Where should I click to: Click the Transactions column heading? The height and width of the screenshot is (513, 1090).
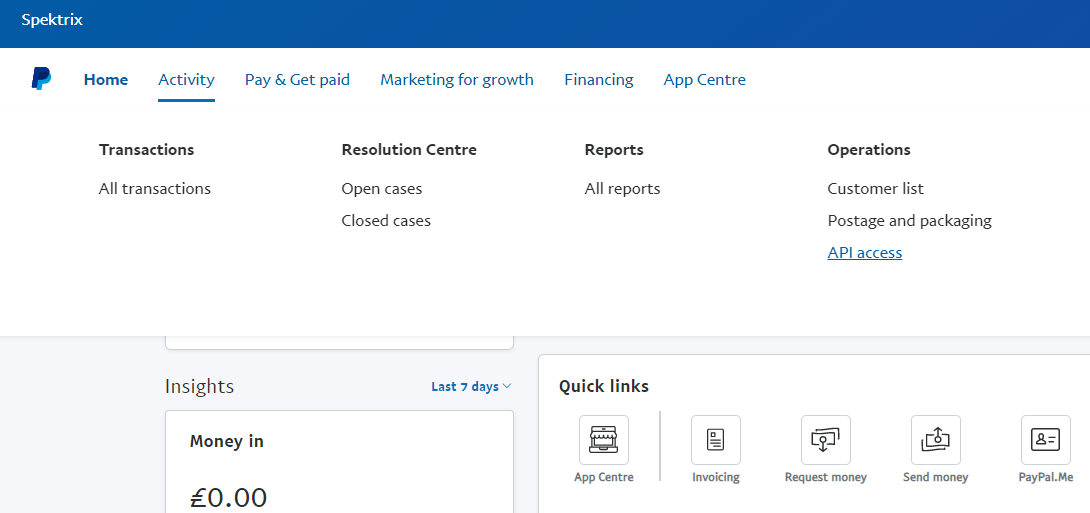coord(147,149)
